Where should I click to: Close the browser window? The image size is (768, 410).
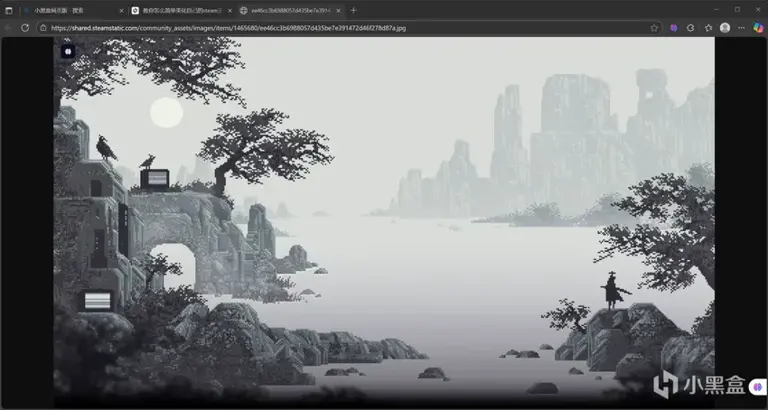click(758, 10)
